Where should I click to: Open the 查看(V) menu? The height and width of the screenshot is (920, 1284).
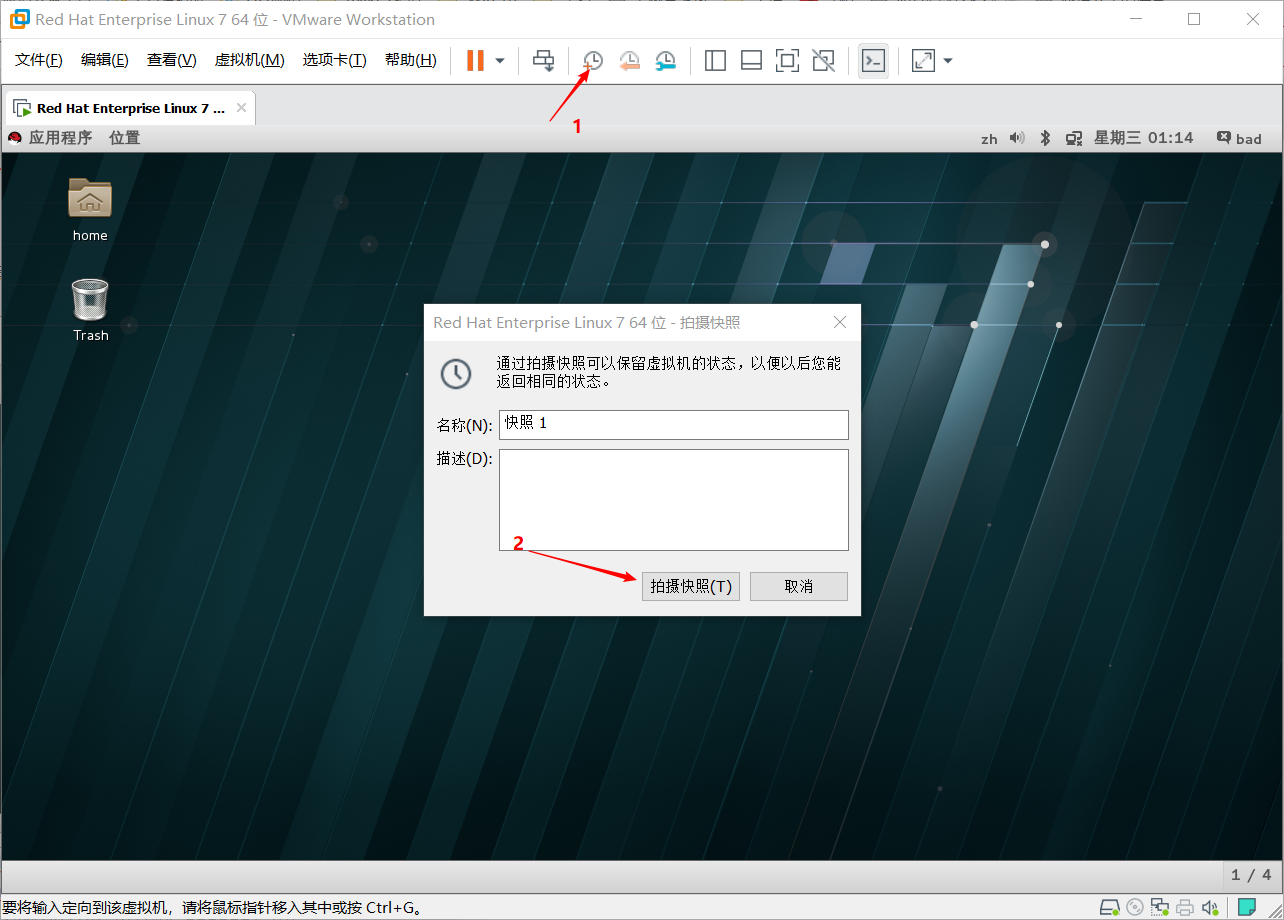coord(172,61)
